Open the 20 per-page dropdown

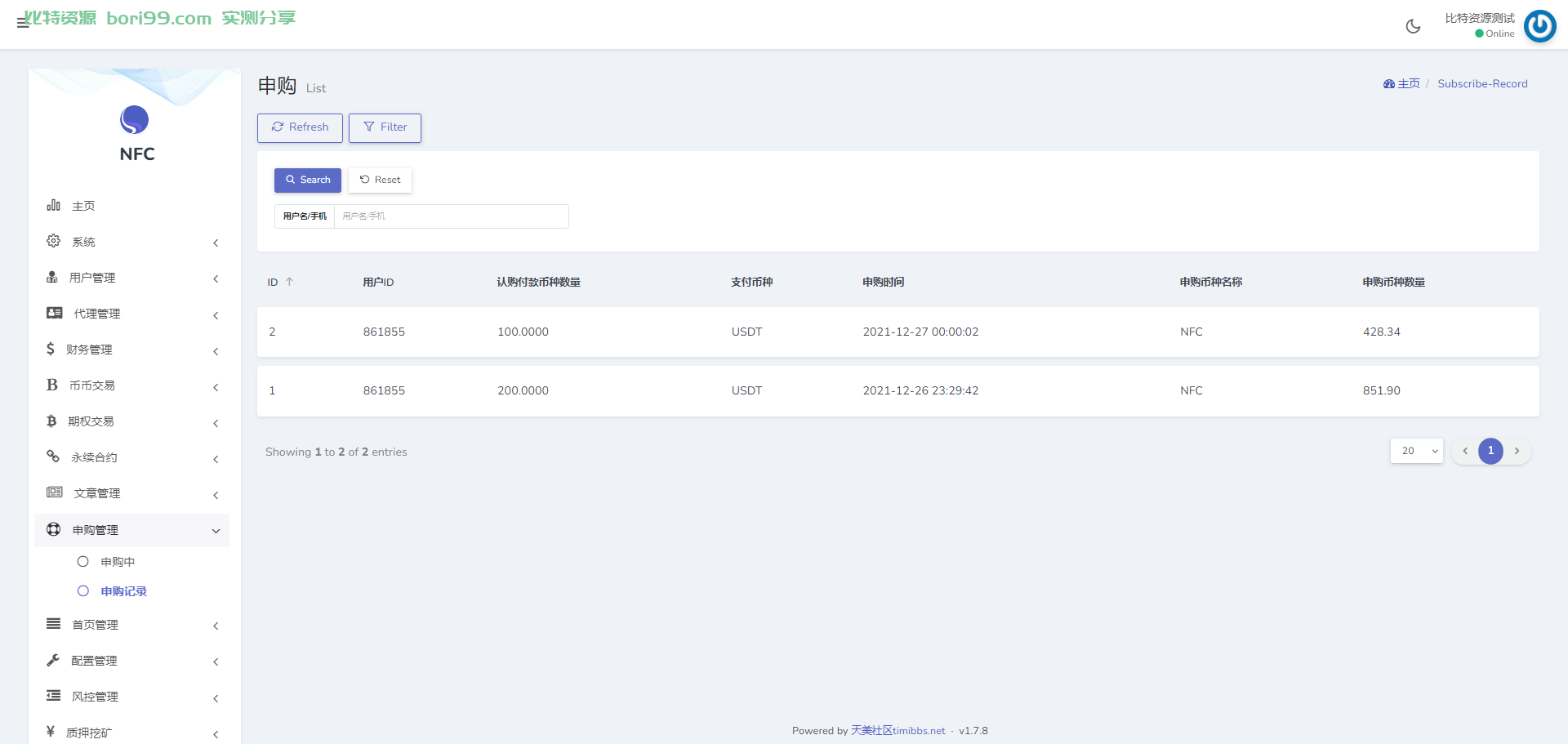1417,451
